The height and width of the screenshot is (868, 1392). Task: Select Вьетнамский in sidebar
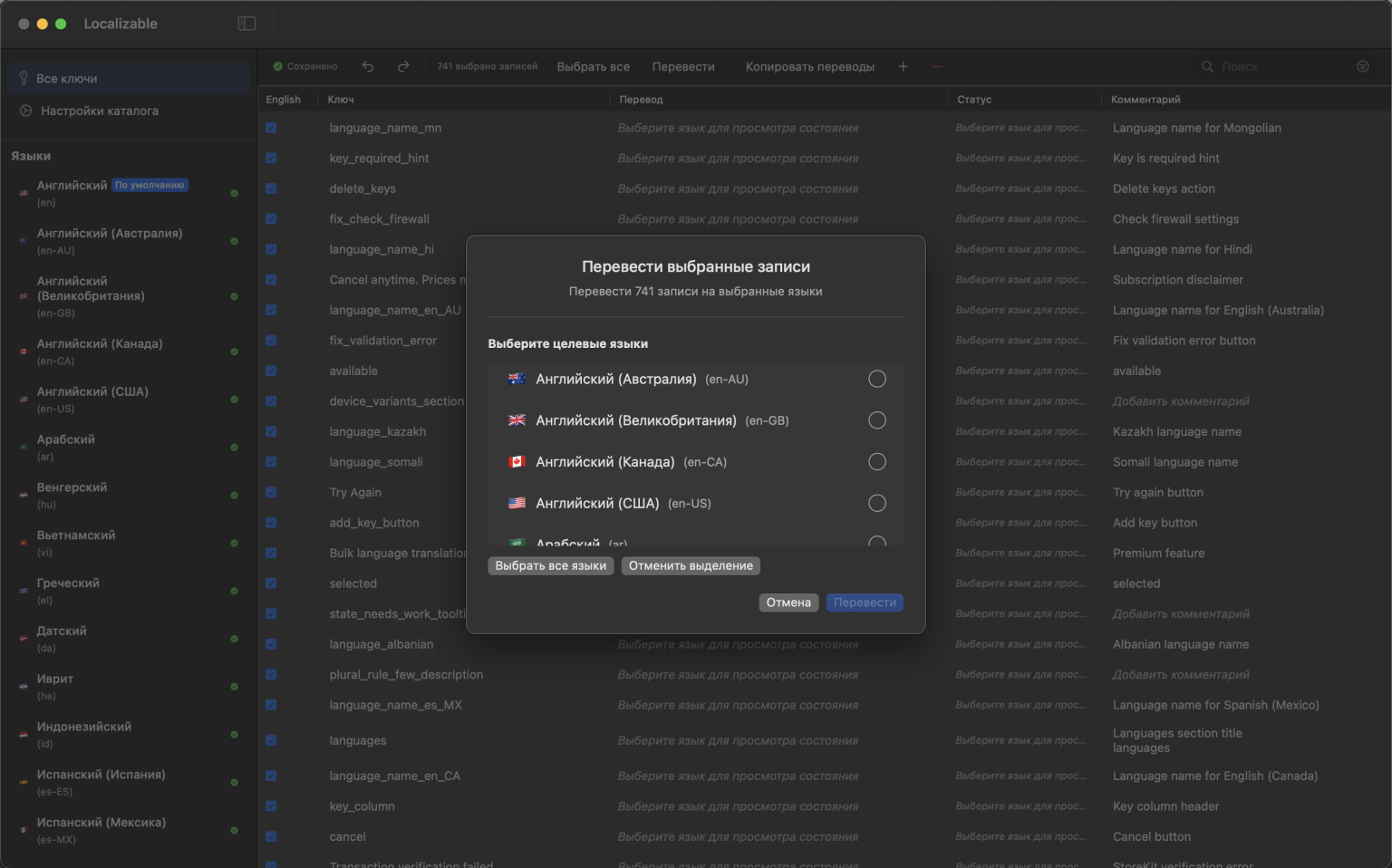click(x=129, y=543)
